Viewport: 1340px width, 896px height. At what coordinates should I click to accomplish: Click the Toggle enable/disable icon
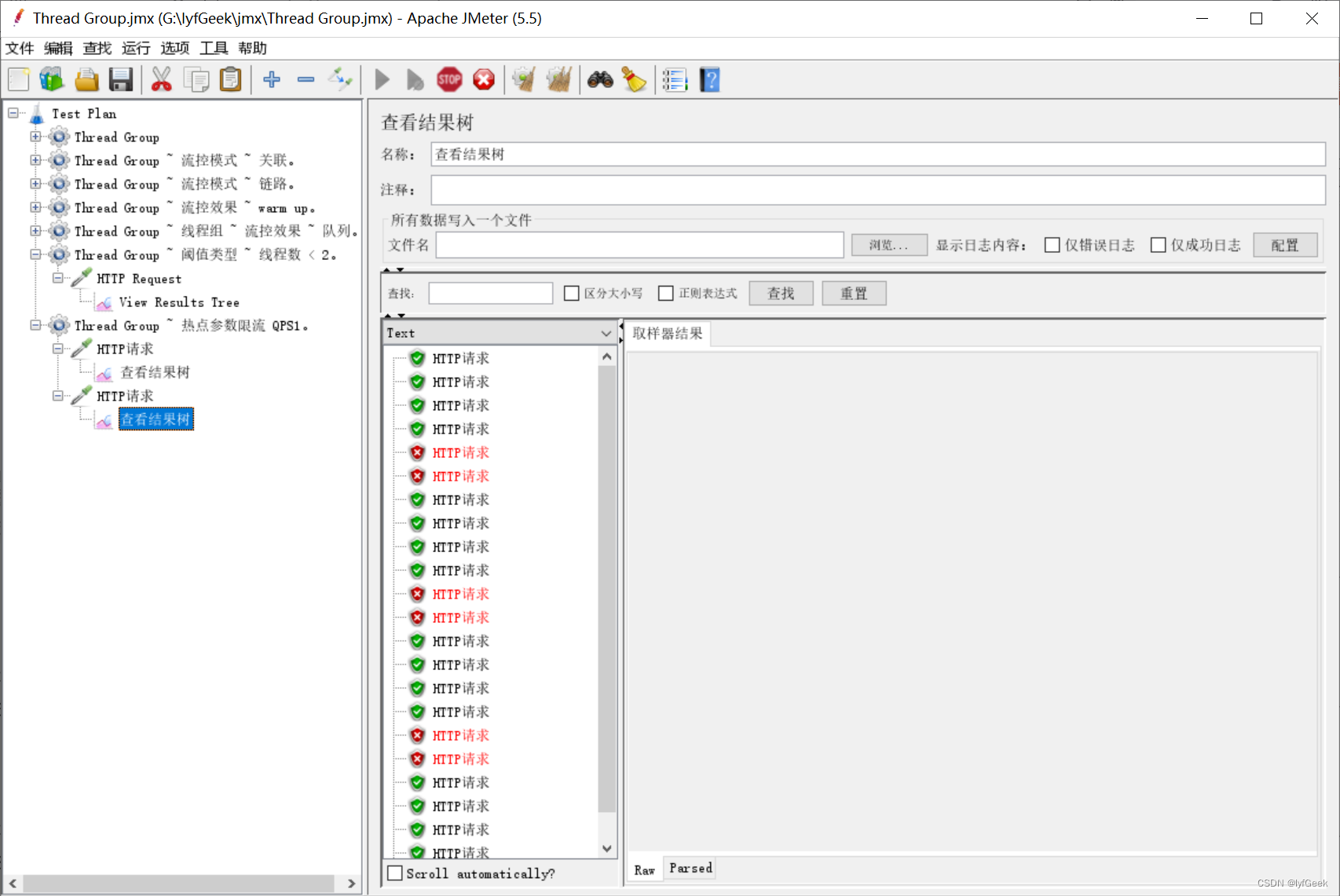coord(341,79)
